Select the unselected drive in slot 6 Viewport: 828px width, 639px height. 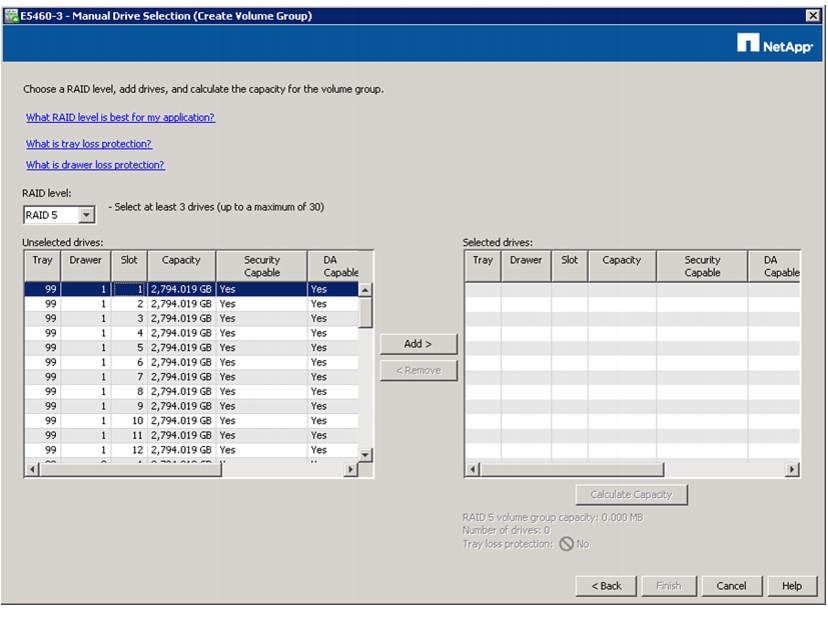pos(191,362)
